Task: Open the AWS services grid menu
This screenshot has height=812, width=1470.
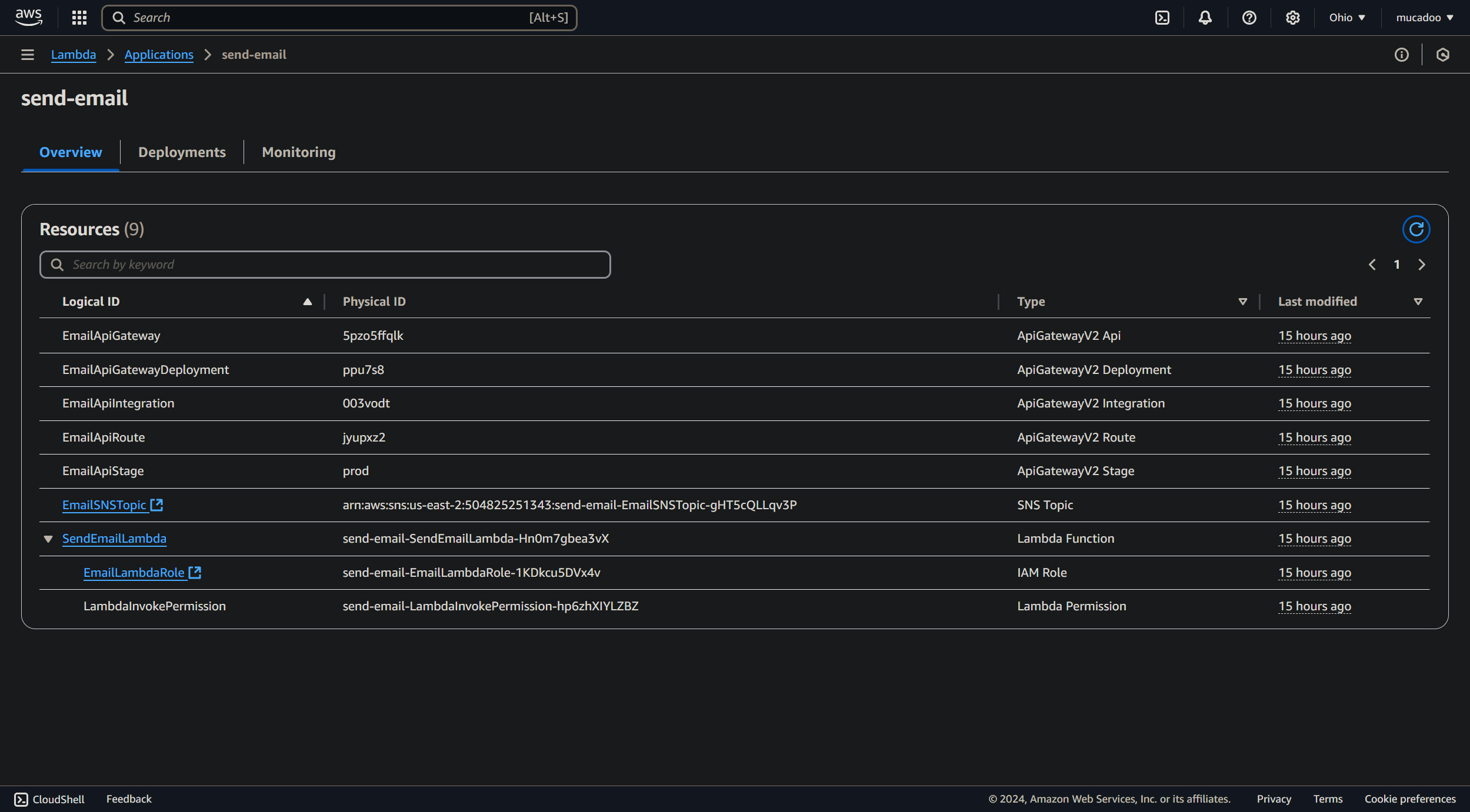Action: coord(79,18)
